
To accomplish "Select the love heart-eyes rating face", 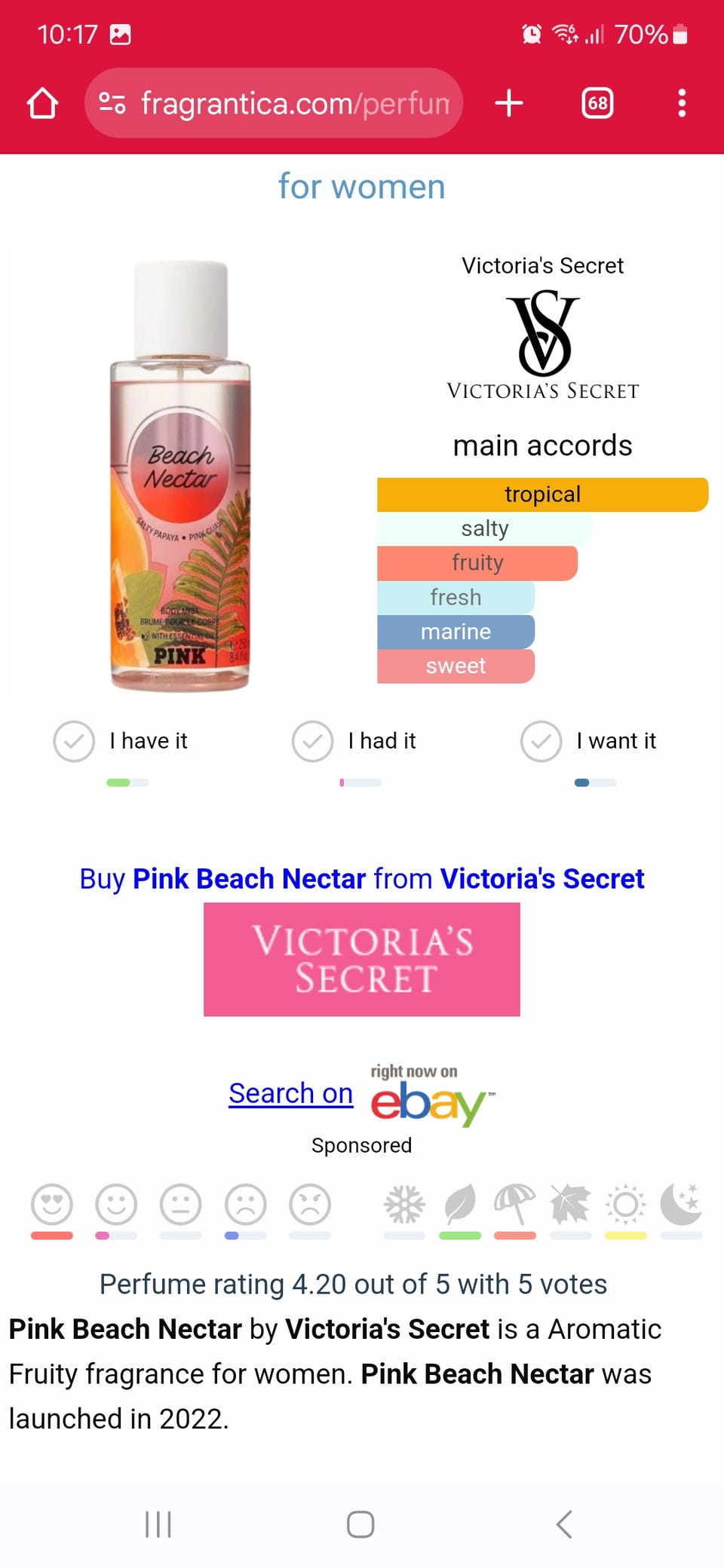I will (52, 1204).
